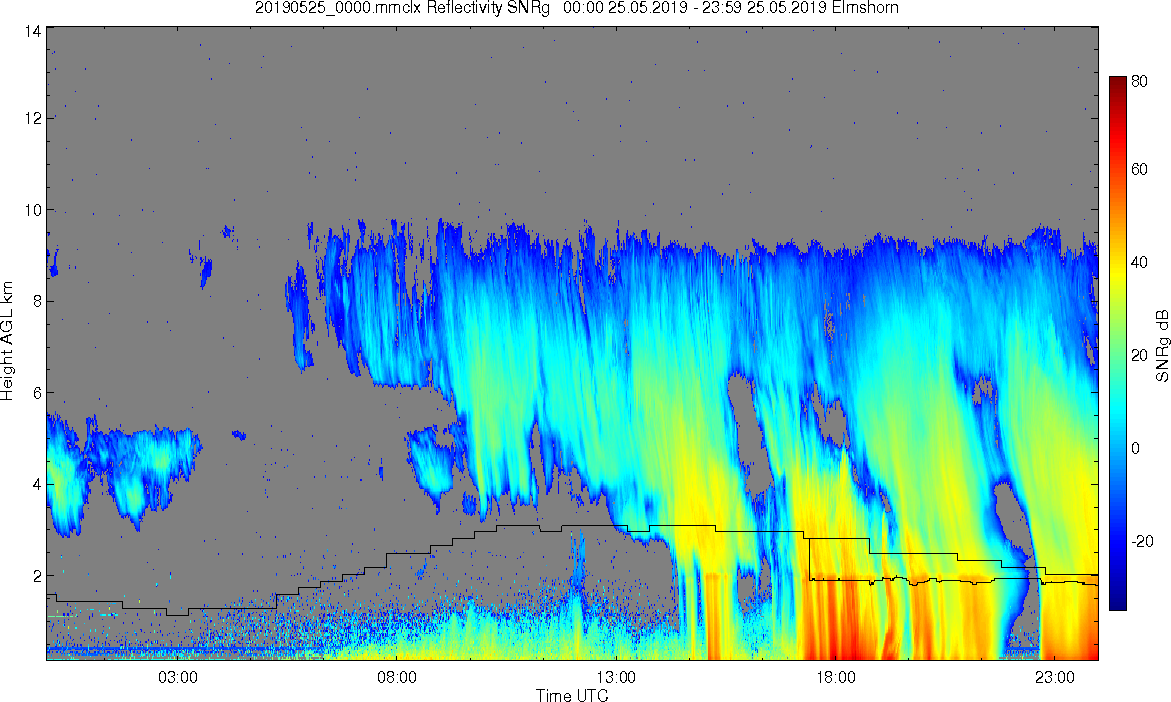Click the height axis label '4'
This screenshot has width=1171, height=702.
click(x=35, y=485)
